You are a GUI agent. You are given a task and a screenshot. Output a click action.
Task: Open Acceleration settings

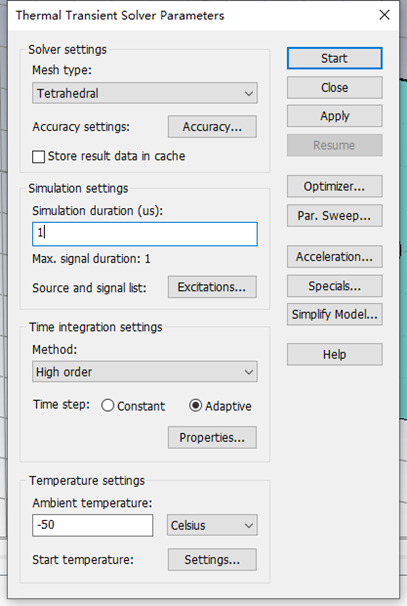(334, 257)
